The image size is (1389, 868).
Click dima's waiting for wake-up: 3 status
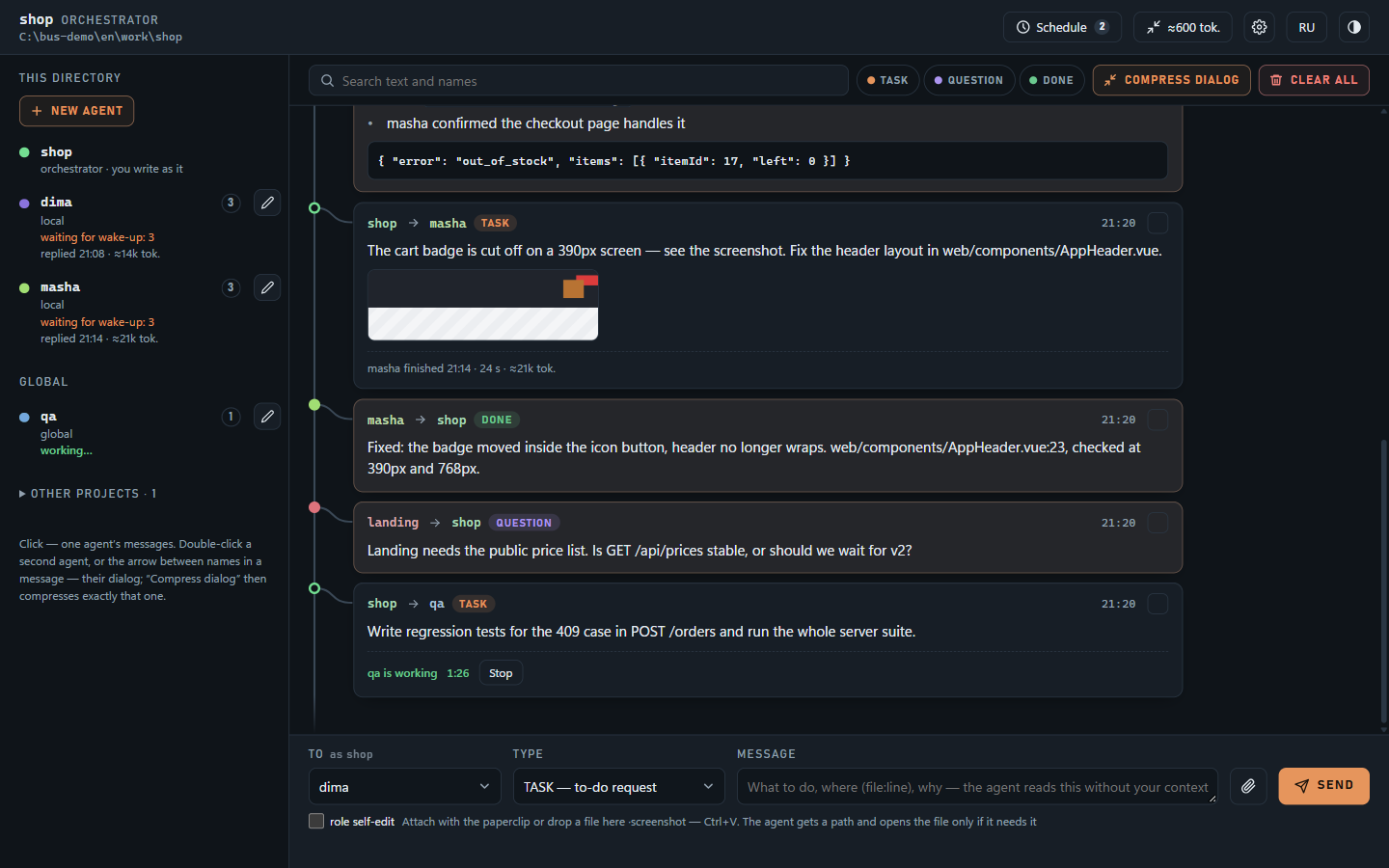97,237
